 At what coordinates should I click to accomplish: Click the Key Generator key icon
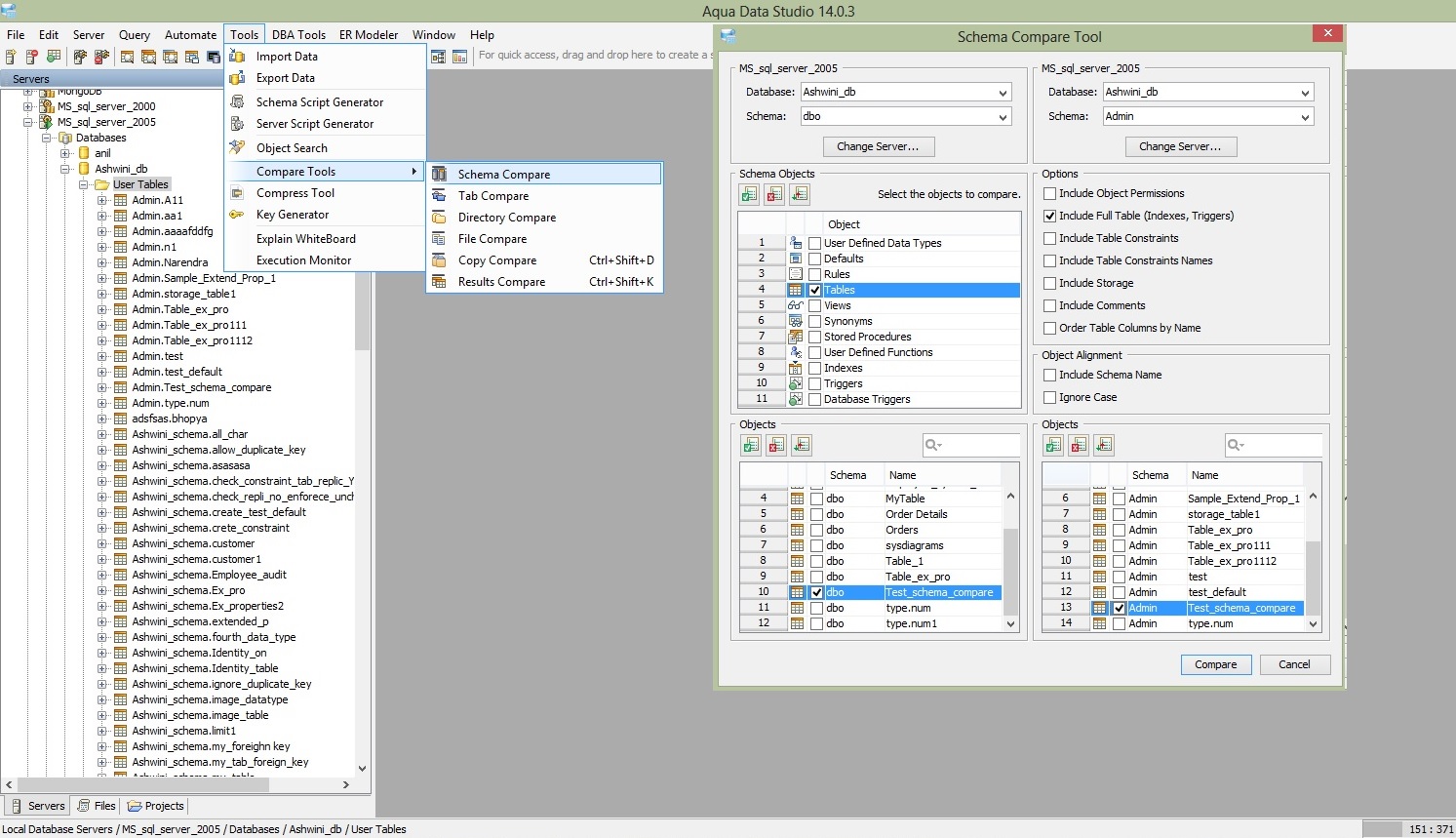(237, 214)
